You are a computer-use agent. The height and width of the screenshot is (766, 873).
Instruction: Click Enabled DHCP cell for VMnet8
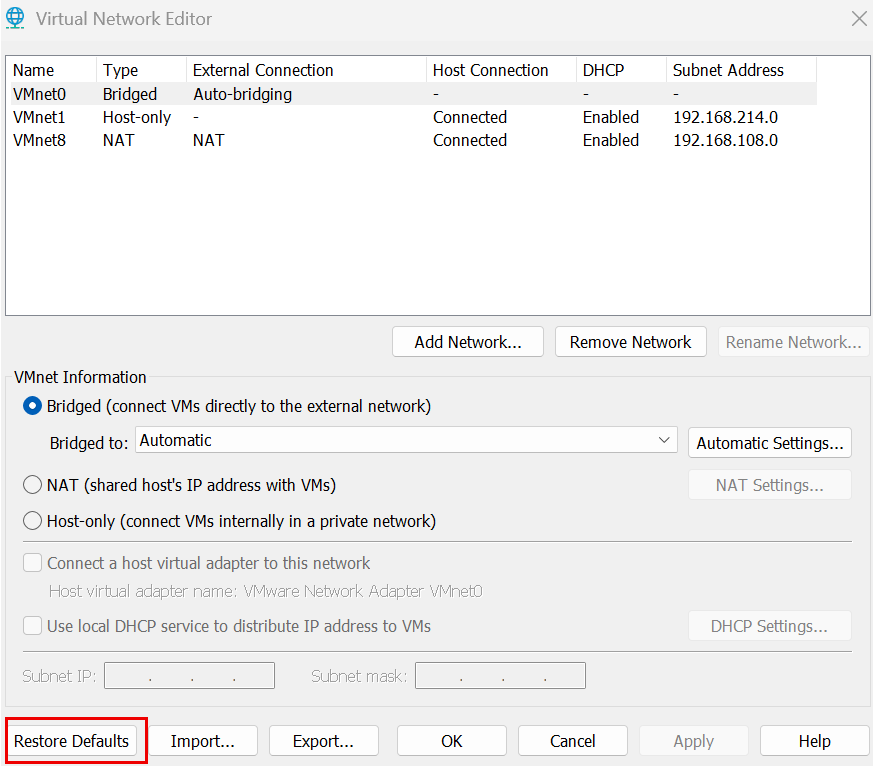(611, 140)
